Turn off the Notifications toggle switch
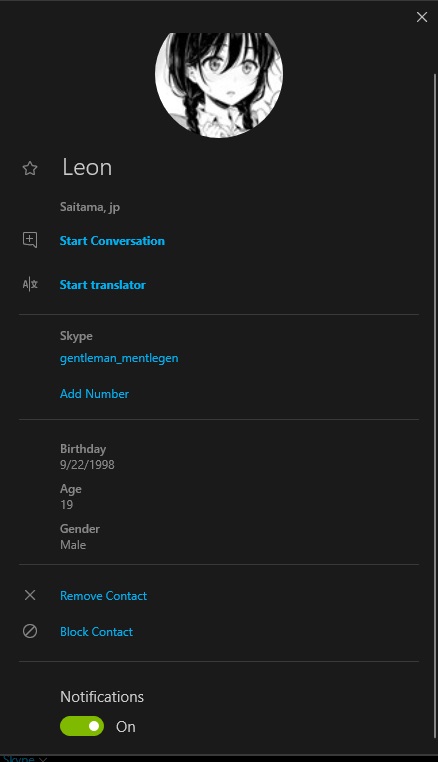The height and width of the screenshot is (762, 438). click(x=82, y=726)
